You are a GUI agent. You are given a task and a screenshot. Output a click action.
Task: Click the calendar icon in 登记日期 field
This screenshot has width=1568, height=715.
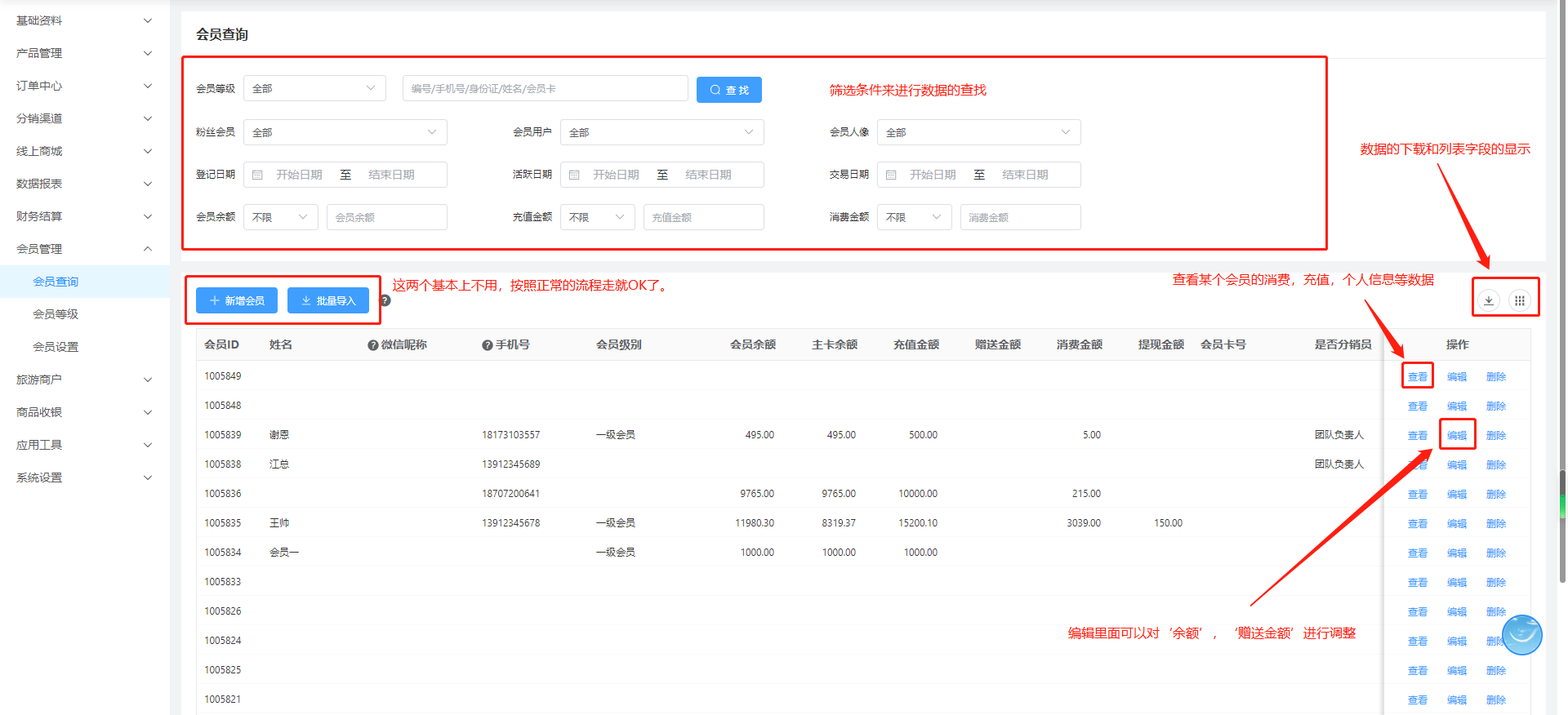click(257, 175)
